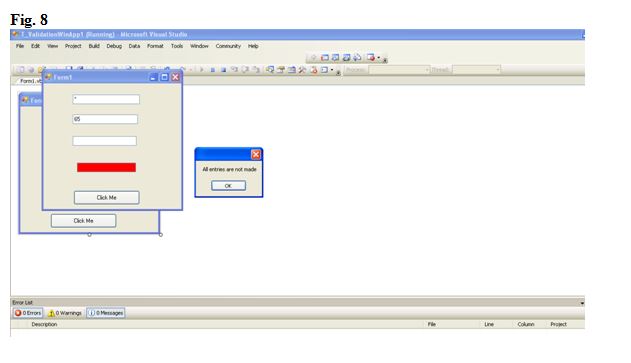Click the Break All debug icon
The image size is (631, 363).
point(212,70)
